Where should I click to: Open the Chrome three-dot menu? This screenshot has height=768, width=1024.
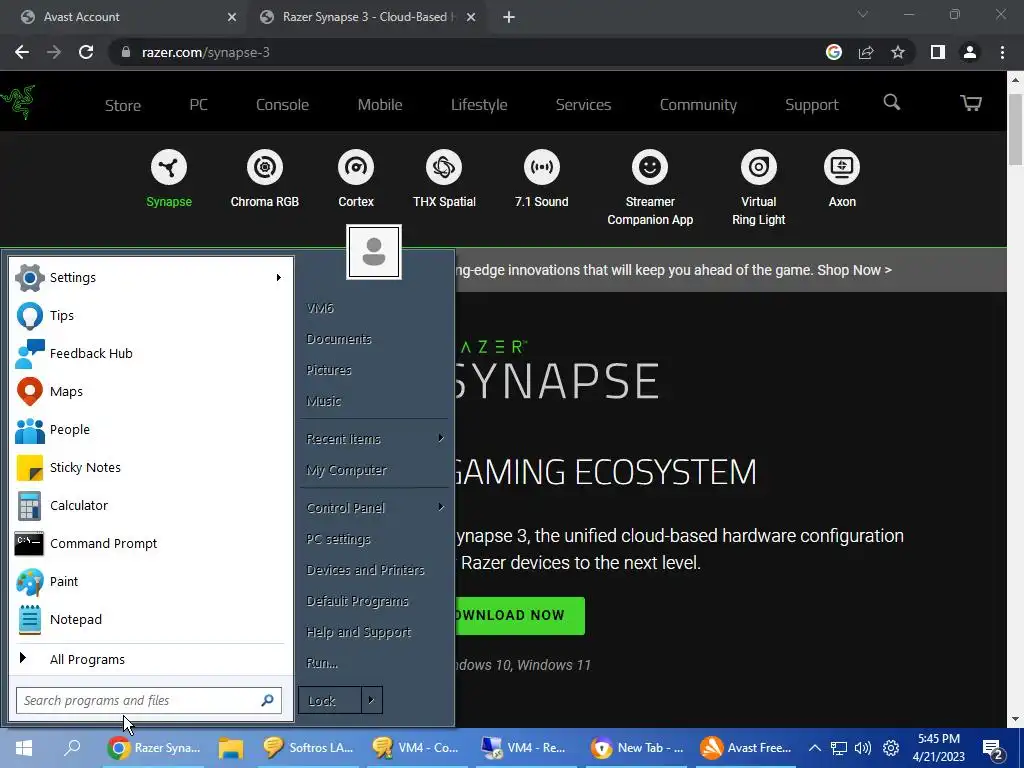tap(1002, 52)
